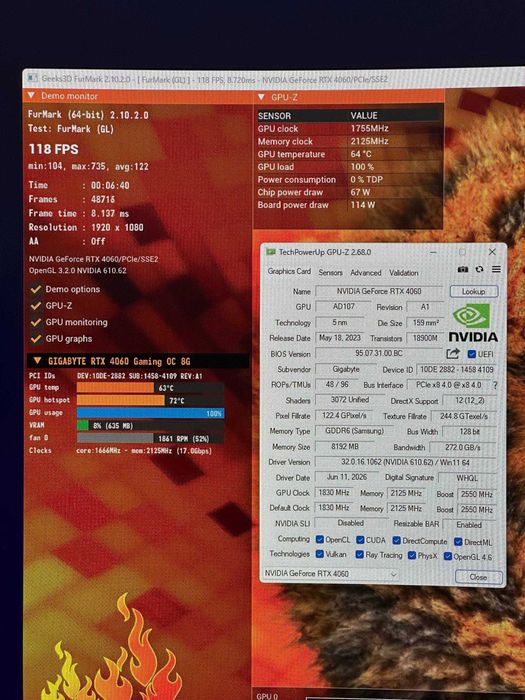Toggle the CUDA checkbox
The width and height of the screenshot is (525, 700).
(x=360, y=540)
